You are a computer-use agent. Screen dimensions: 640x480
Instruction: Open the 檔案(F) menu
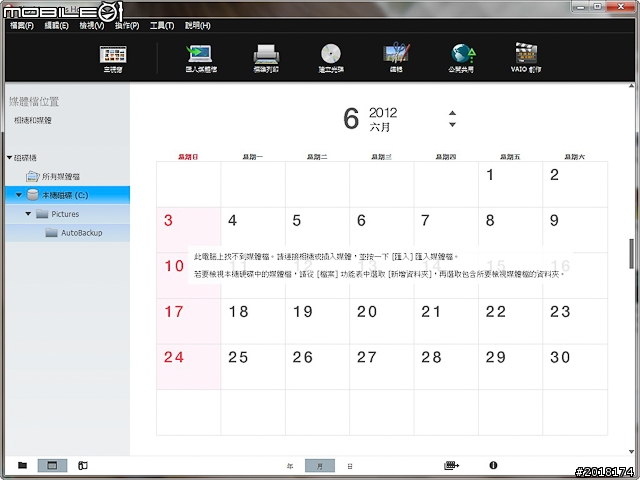click(x=20, y=24)
